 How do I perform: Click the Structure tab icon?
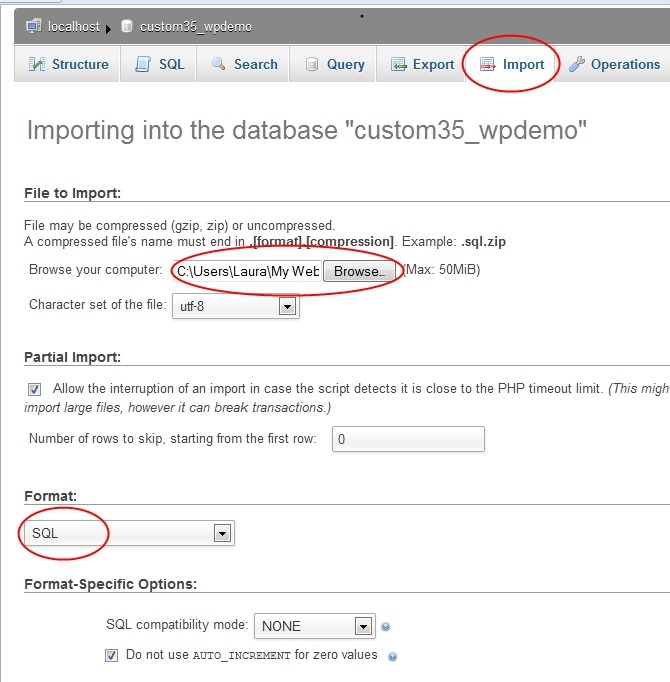(x=37, y=64)
